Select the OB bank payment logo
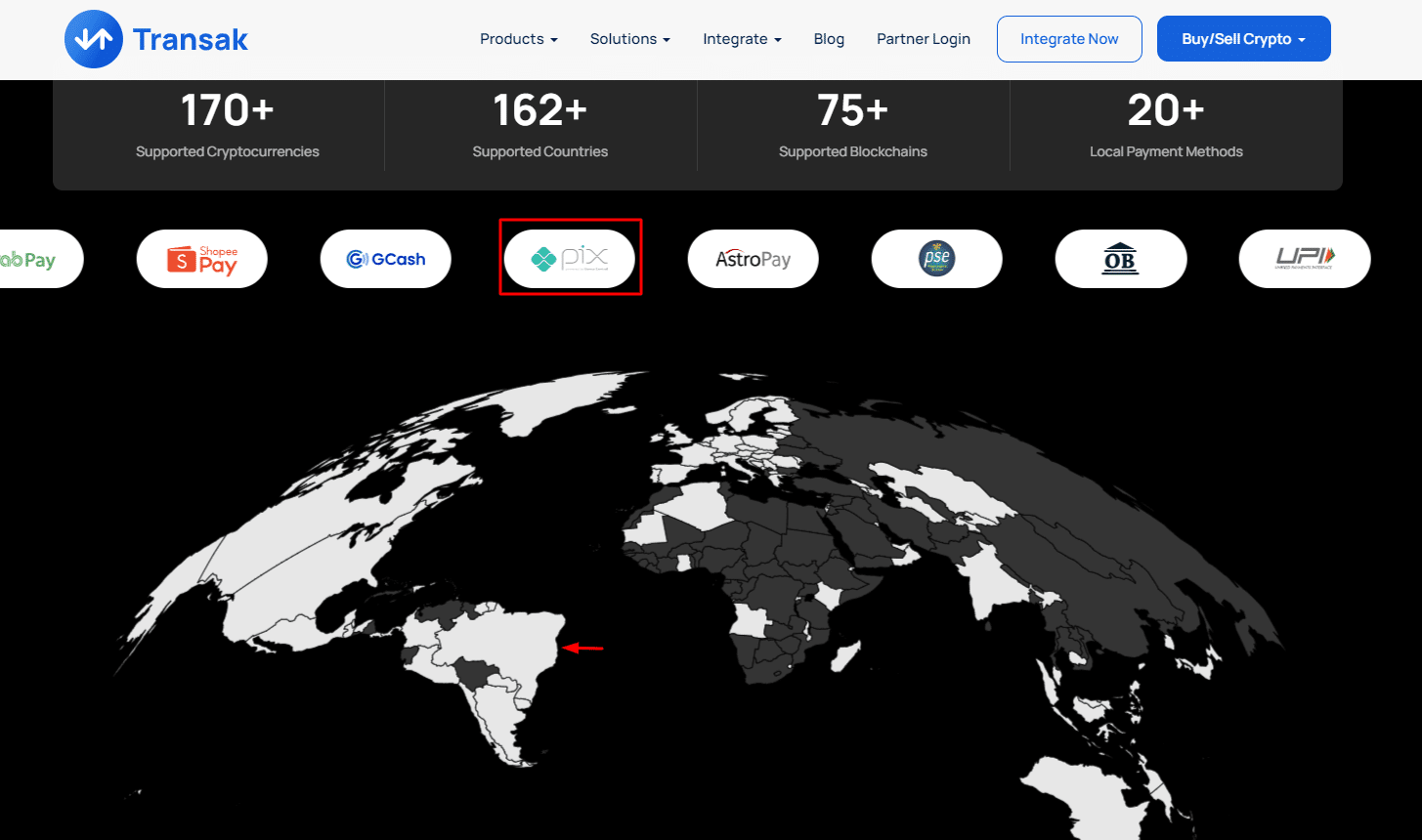Screen dimensions: 1422x840 [x=1121, y=259]
